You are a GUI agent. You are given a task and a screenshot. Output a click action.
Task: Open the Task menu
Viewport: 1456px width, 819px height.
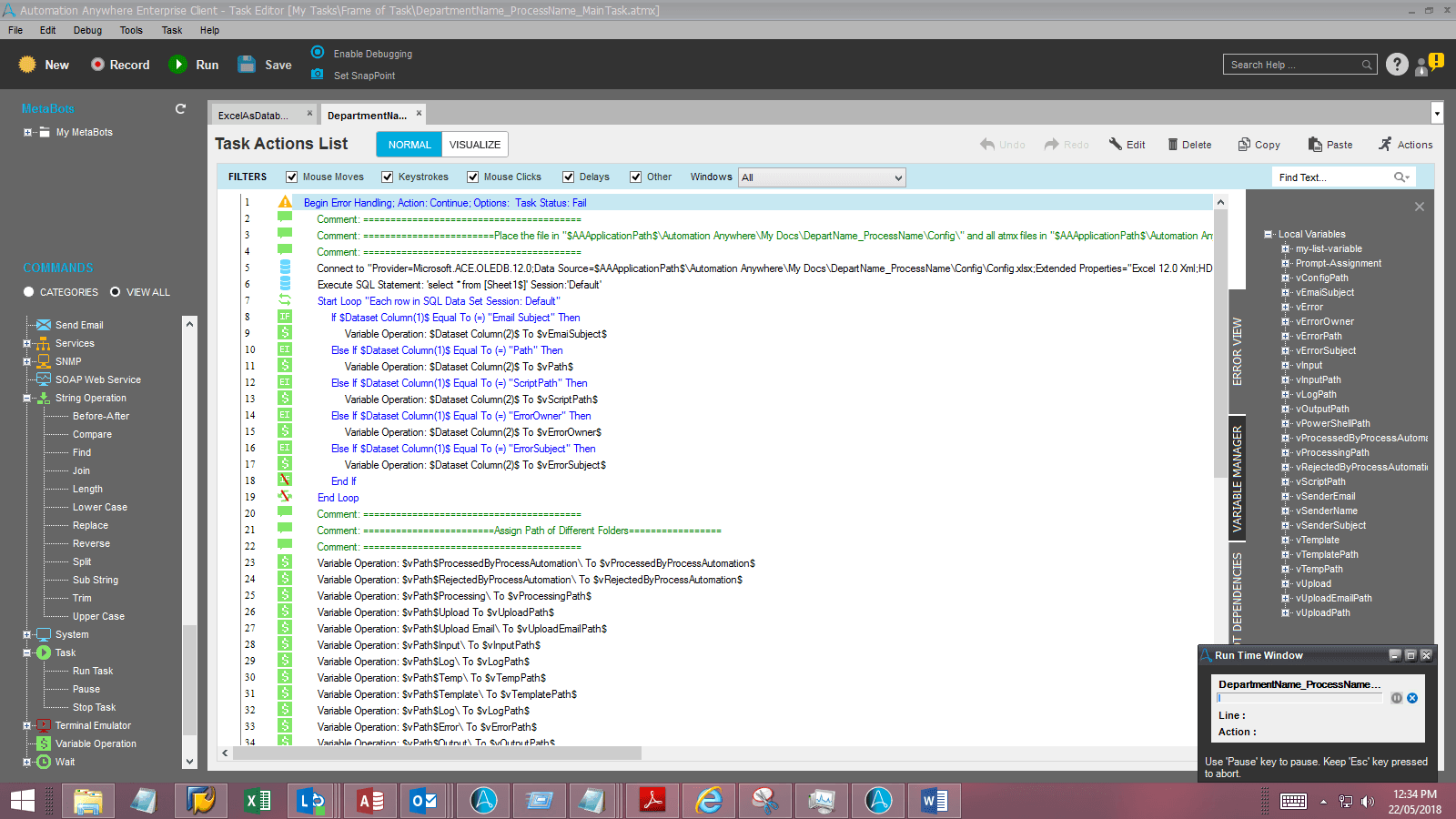pos(172,30)
